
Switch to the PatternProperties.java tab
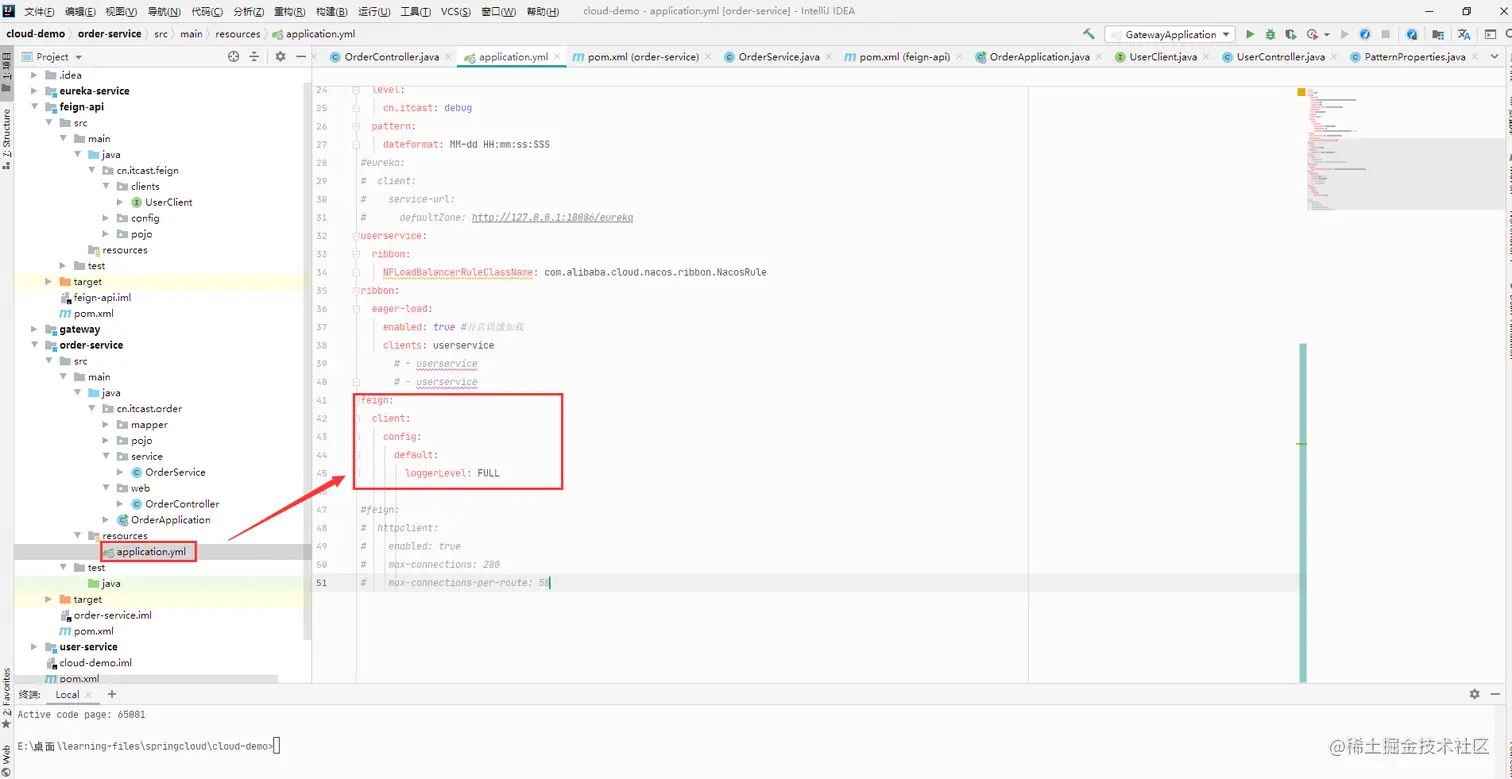click(x=1415, y=57)
